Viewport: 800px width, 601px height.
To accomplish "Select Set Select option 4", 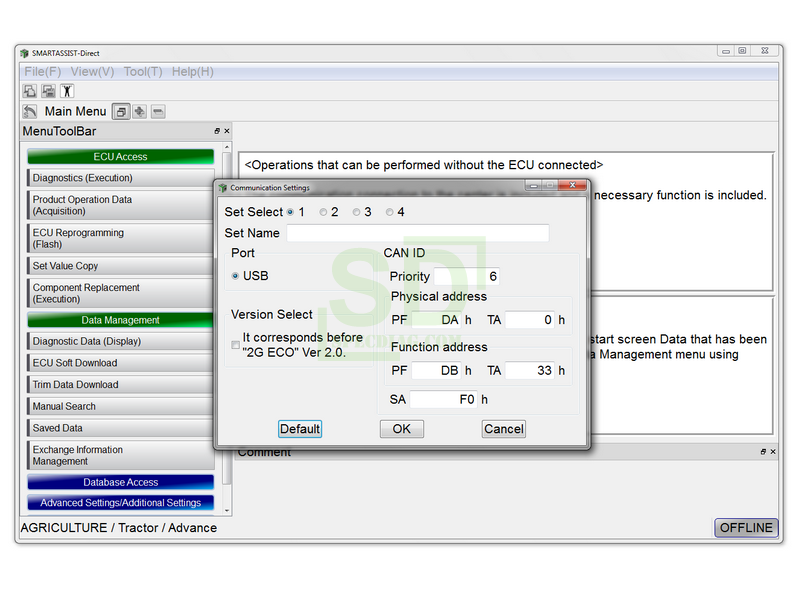I will 390,212.
